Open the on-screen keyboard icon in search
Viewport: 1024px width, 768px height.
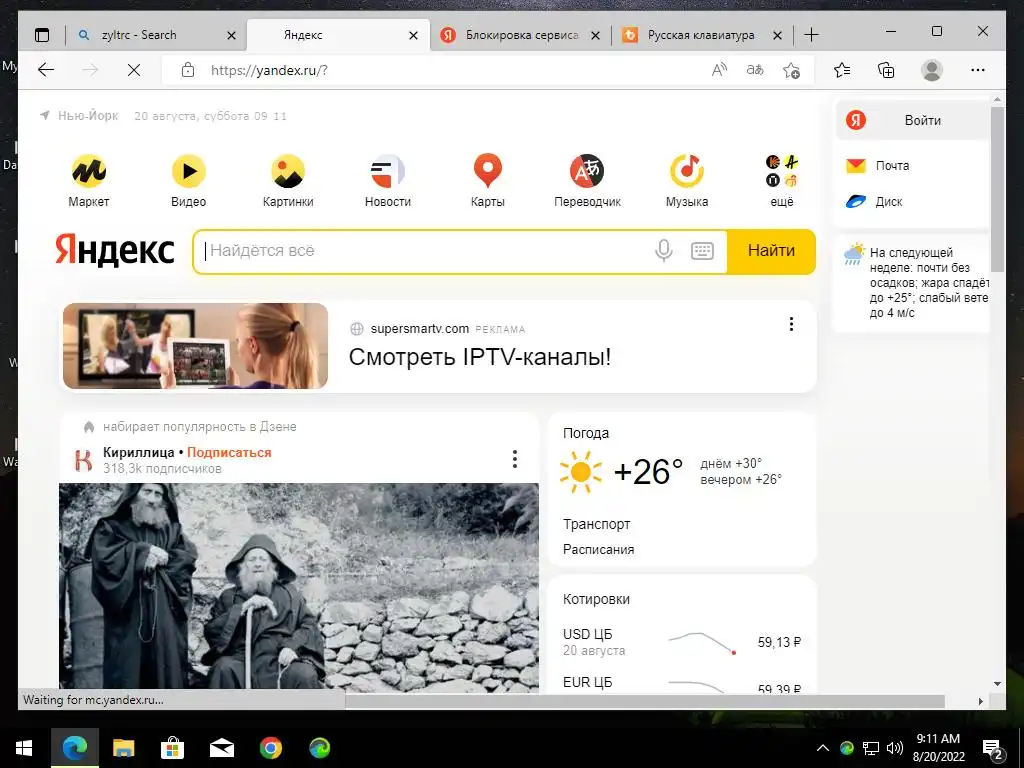[x=702, y=251]
